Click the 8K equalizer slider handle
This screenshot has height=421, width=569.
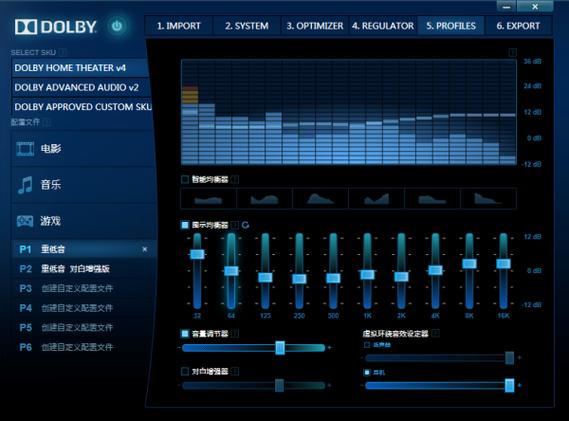469,264
